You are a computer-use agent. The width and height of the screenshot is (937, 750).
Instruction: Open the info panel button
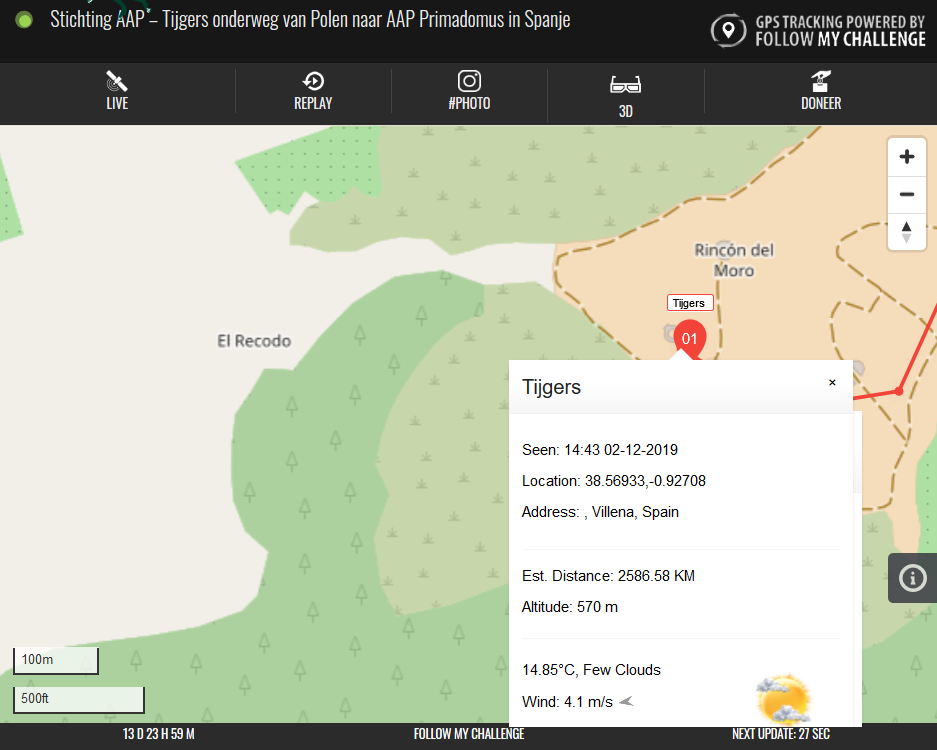[912, 578]
